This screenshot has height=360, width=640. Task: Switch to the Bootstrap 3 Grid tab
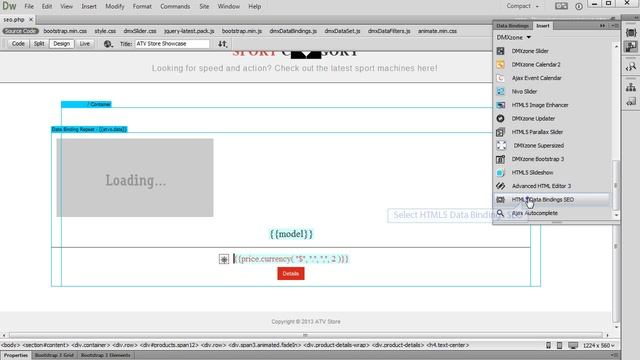click(x=54, y=356)
